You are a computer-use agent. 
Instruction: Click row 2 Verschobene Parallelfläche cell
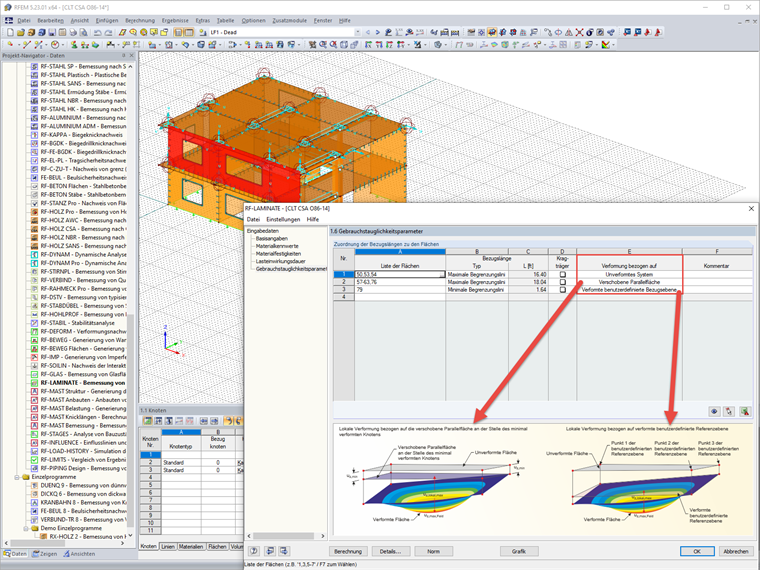click(x=629, y=282)
